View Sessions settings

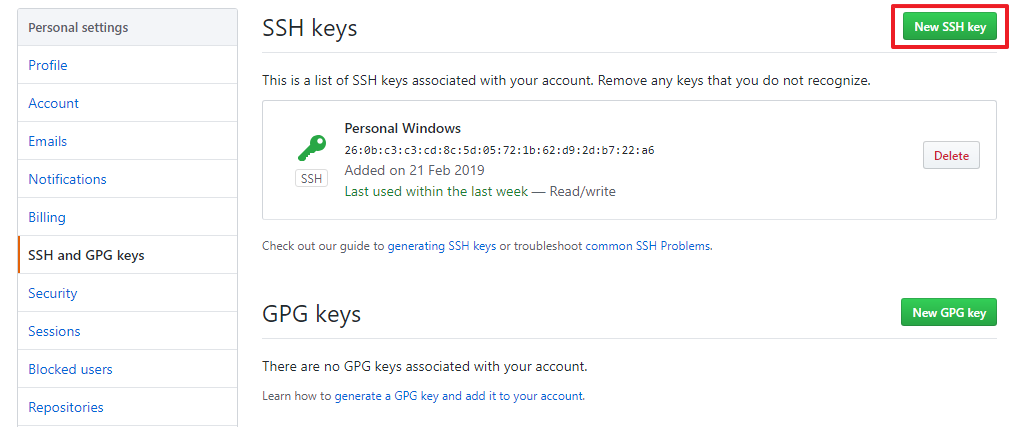54,331
